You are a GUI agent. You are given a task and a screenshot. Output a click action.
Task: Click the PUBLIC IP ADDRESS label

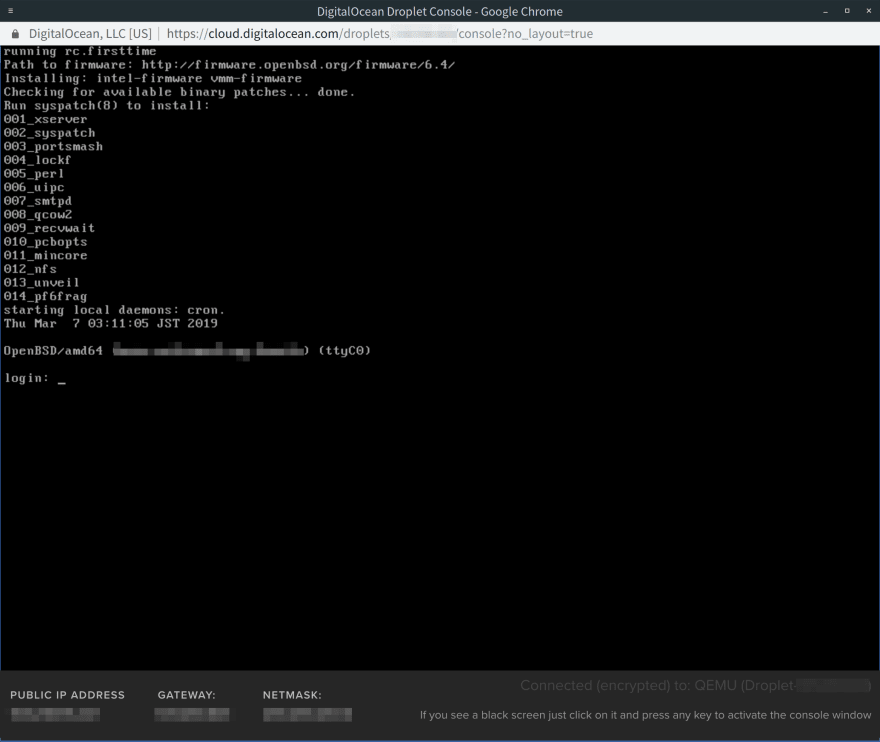(x=67, y=695)
